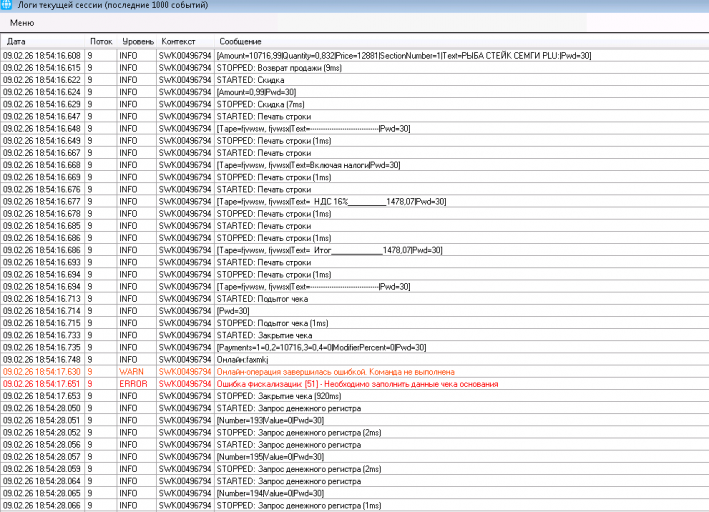Screen dimensions: 709x512
Task: Click the WARN level cell
Action: (x=131, y=372)
